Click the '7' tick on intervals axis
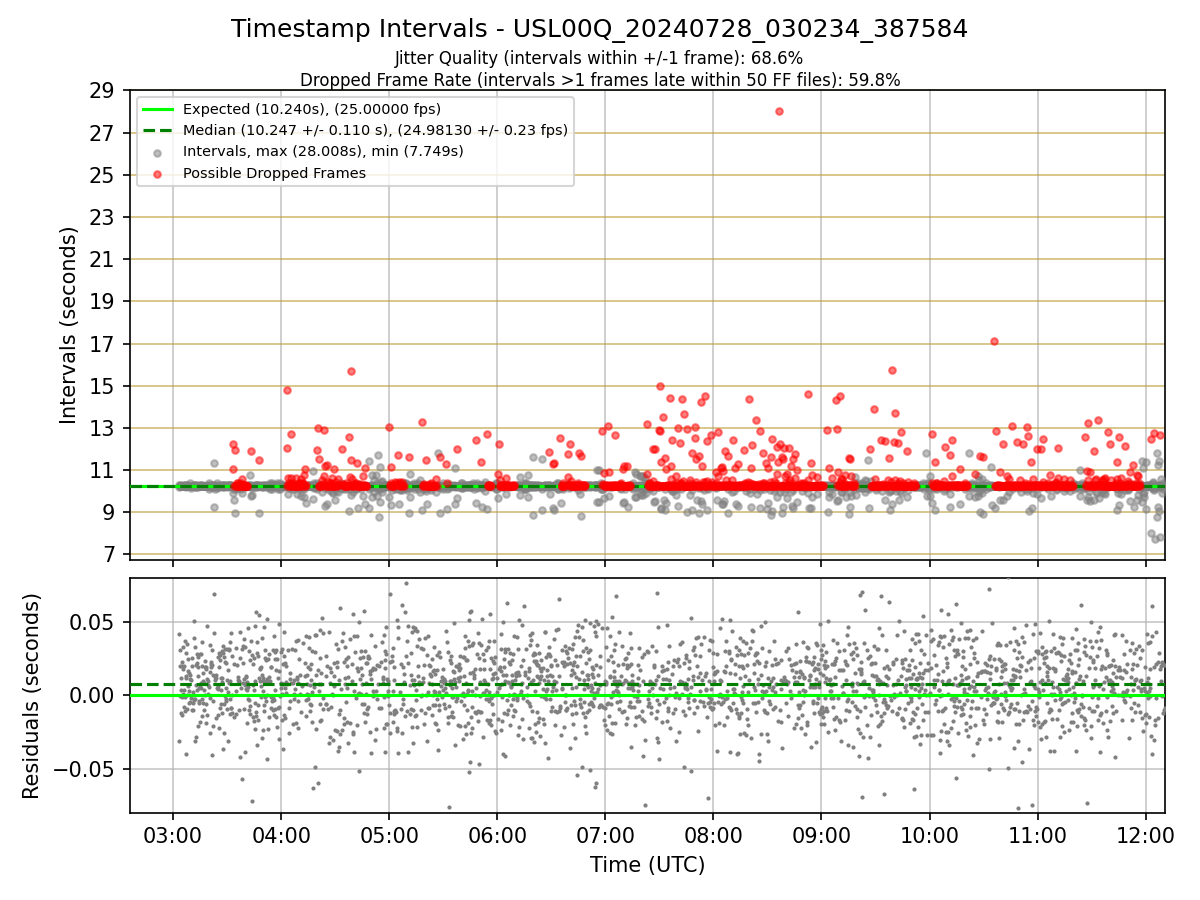Screen dimensions: 1200x900 [109, 554]
